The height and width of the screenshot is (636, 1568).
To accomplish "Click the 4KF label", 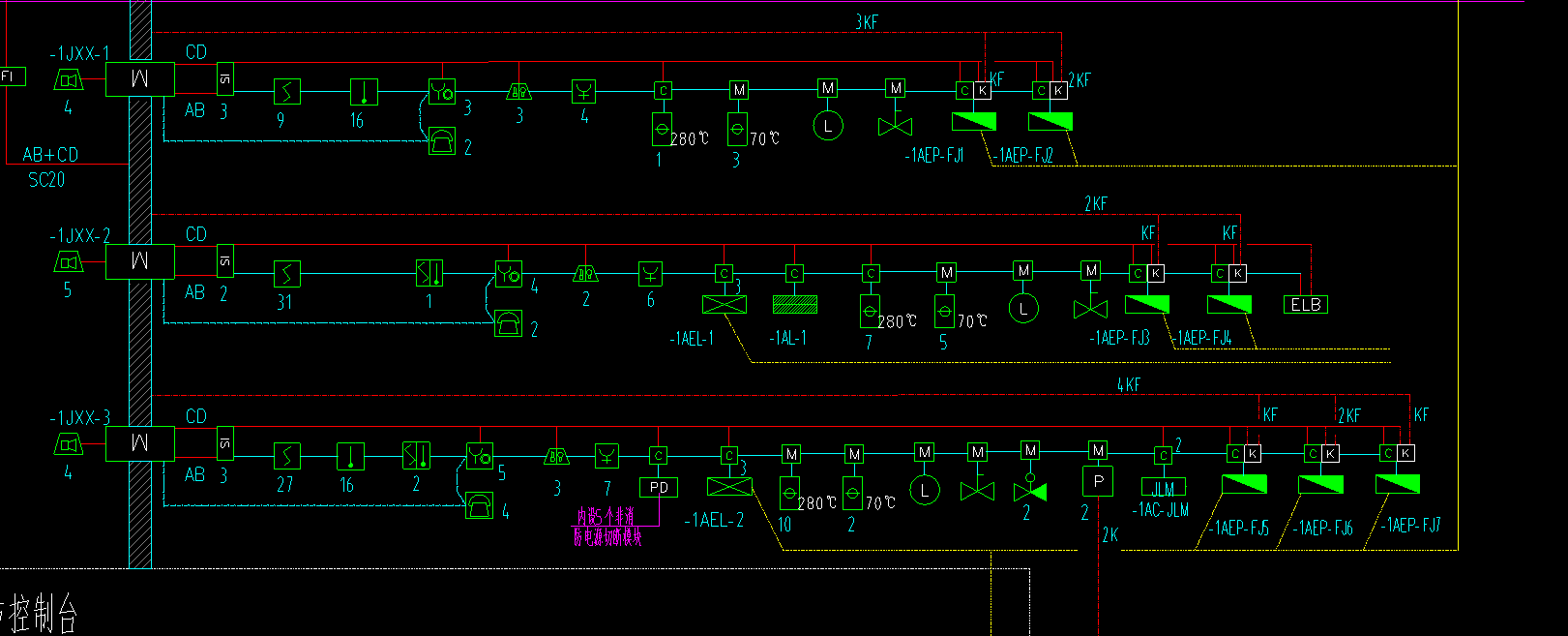I will [x=1129, y=384].
